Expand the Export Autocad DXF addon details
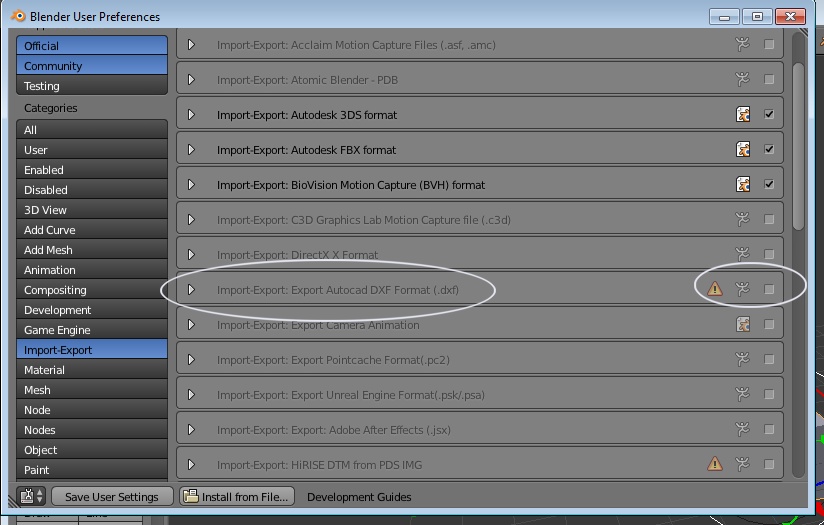Image resolution: width=824 pixels, height=525 pixels. 191,290
